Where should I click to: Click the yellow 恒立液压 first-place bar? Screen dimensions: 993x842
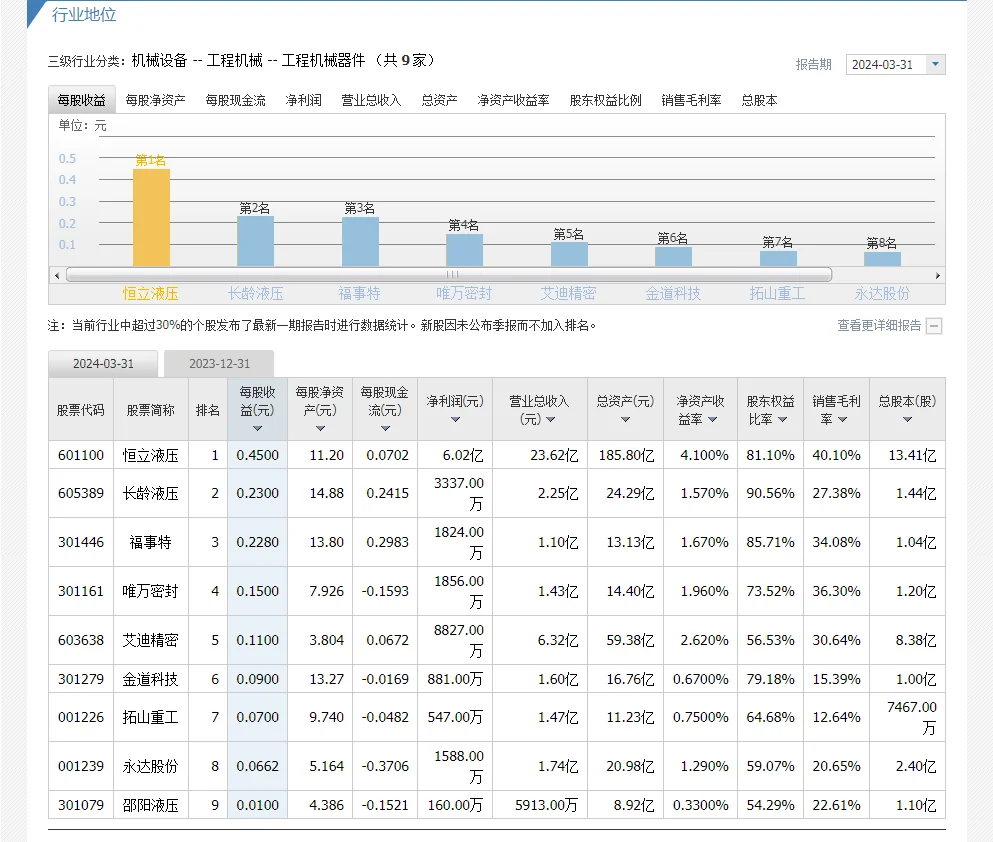(151, 218)
